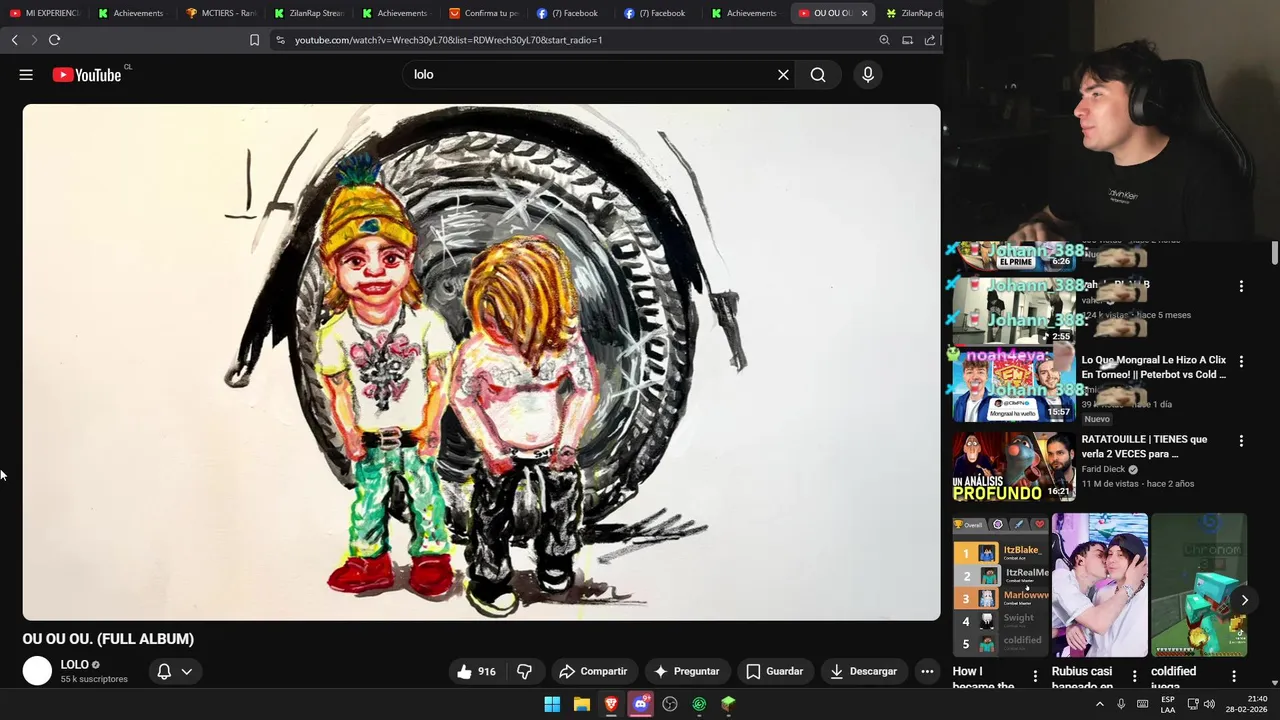Open the site settings icon beside the URL

tap(280, 40)
